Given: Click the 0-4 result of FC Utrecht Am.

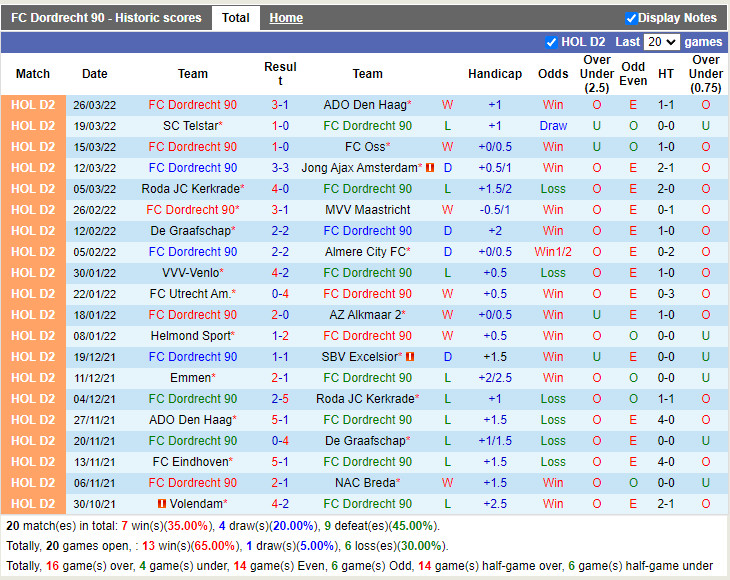Looking at the screenshot, I should (280, 294).
